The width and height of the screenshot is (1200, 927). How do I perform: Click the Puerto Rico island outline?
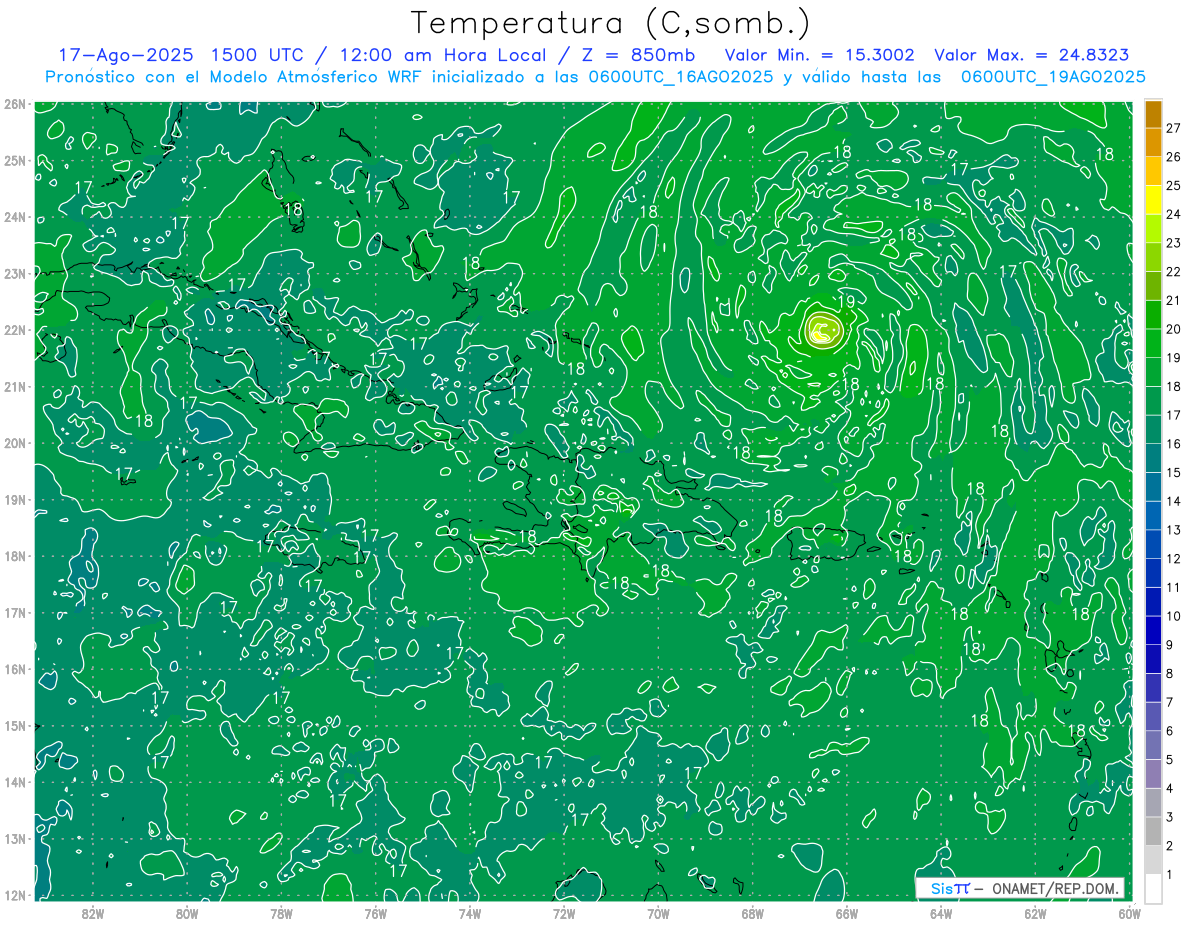[x=825, y=543]
